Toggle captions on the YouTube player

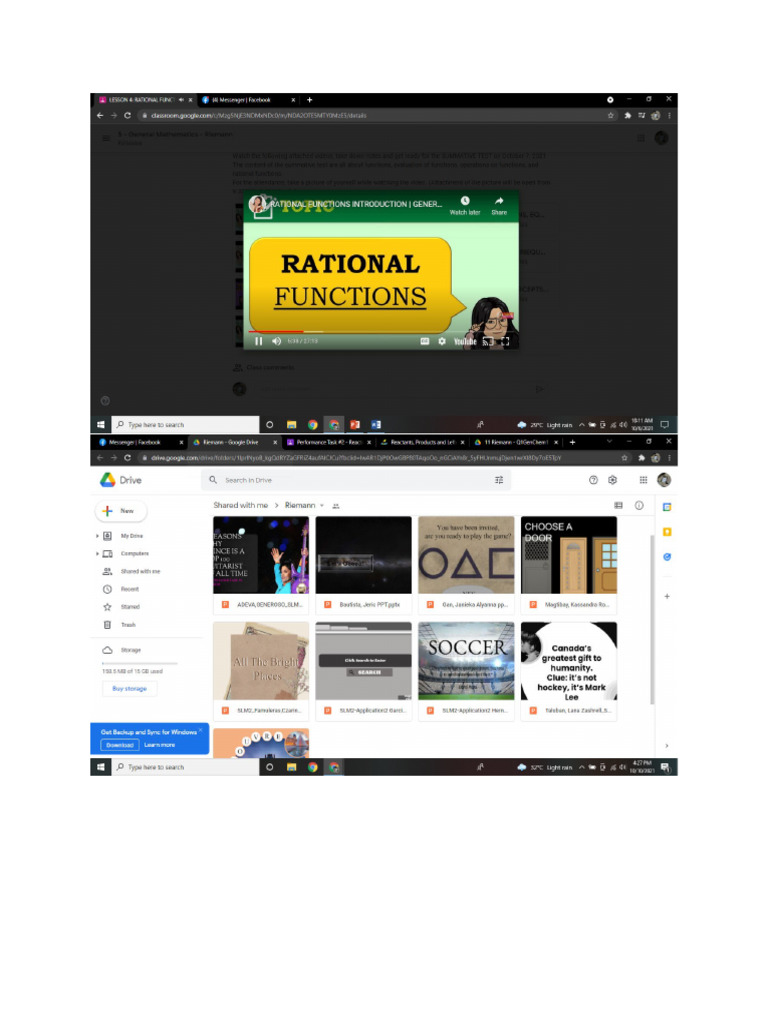[424, 341]
